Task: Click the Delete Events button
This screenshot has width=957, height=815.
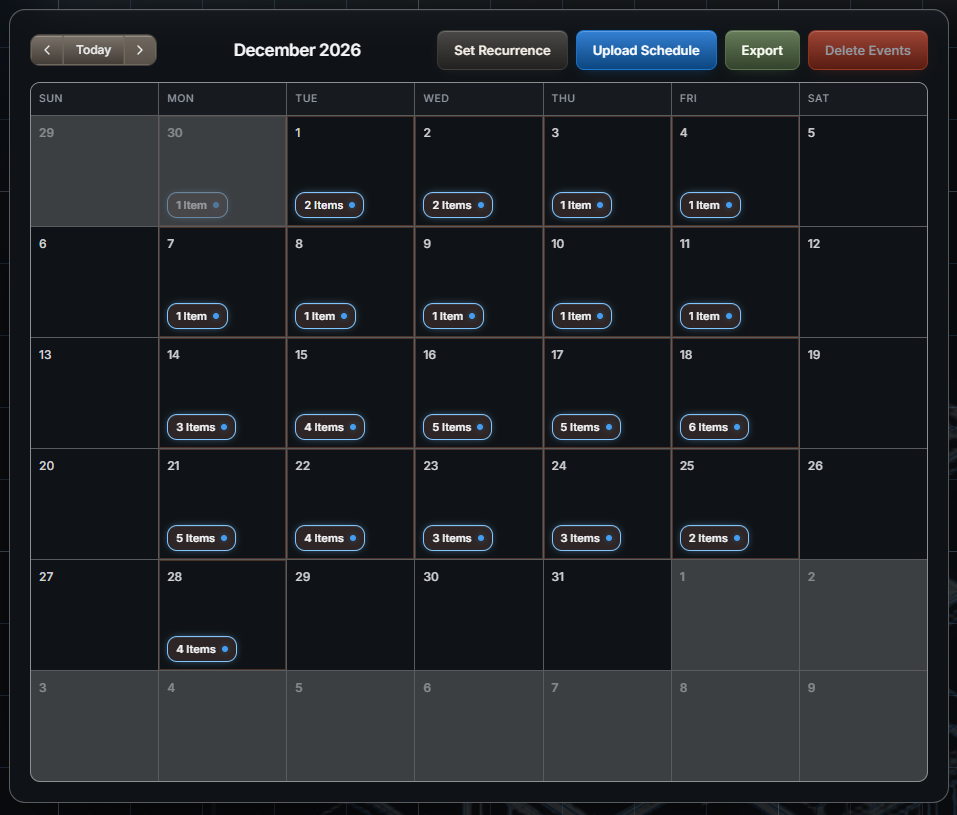Action: [x=868, y=50]
